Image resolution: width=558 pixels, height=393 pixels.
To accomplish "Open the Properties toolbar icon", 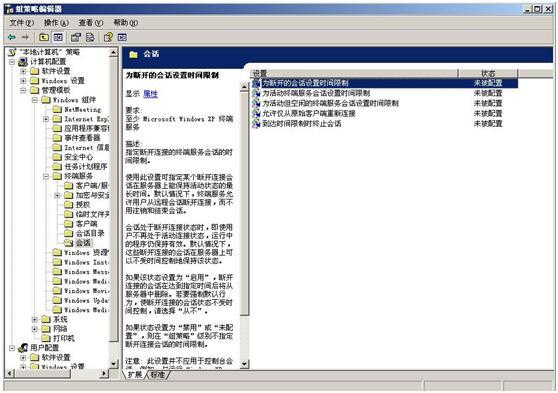I will pyautogui.click(x=76, y=37).
